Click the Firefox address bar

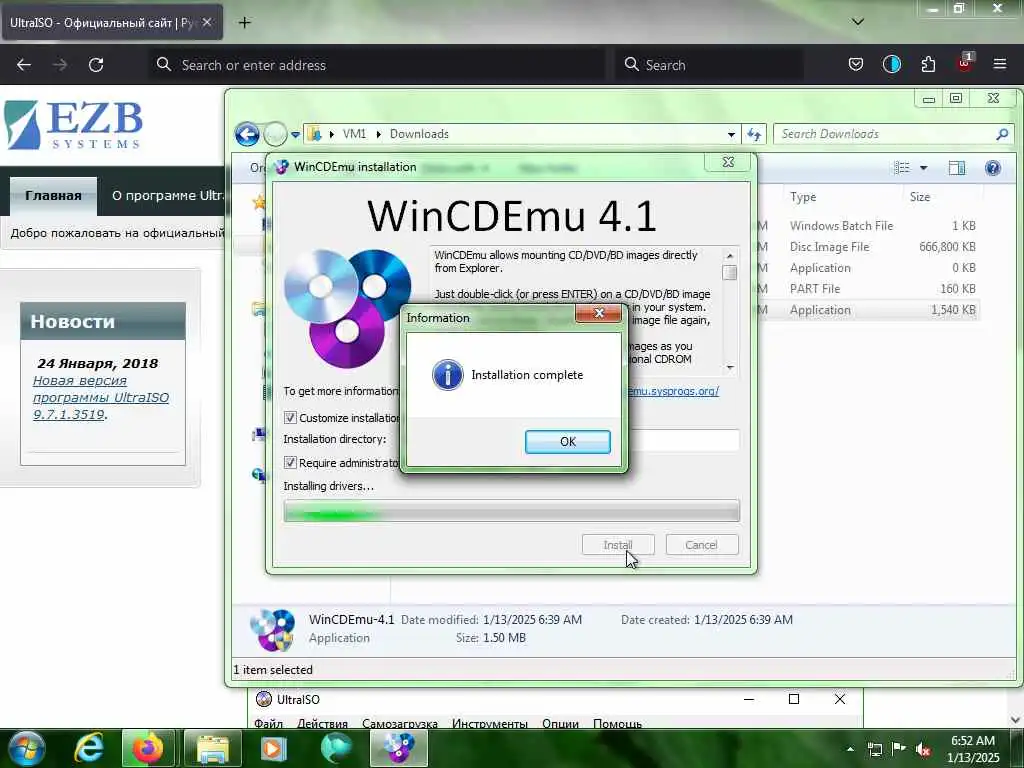(x=377, y=65)
